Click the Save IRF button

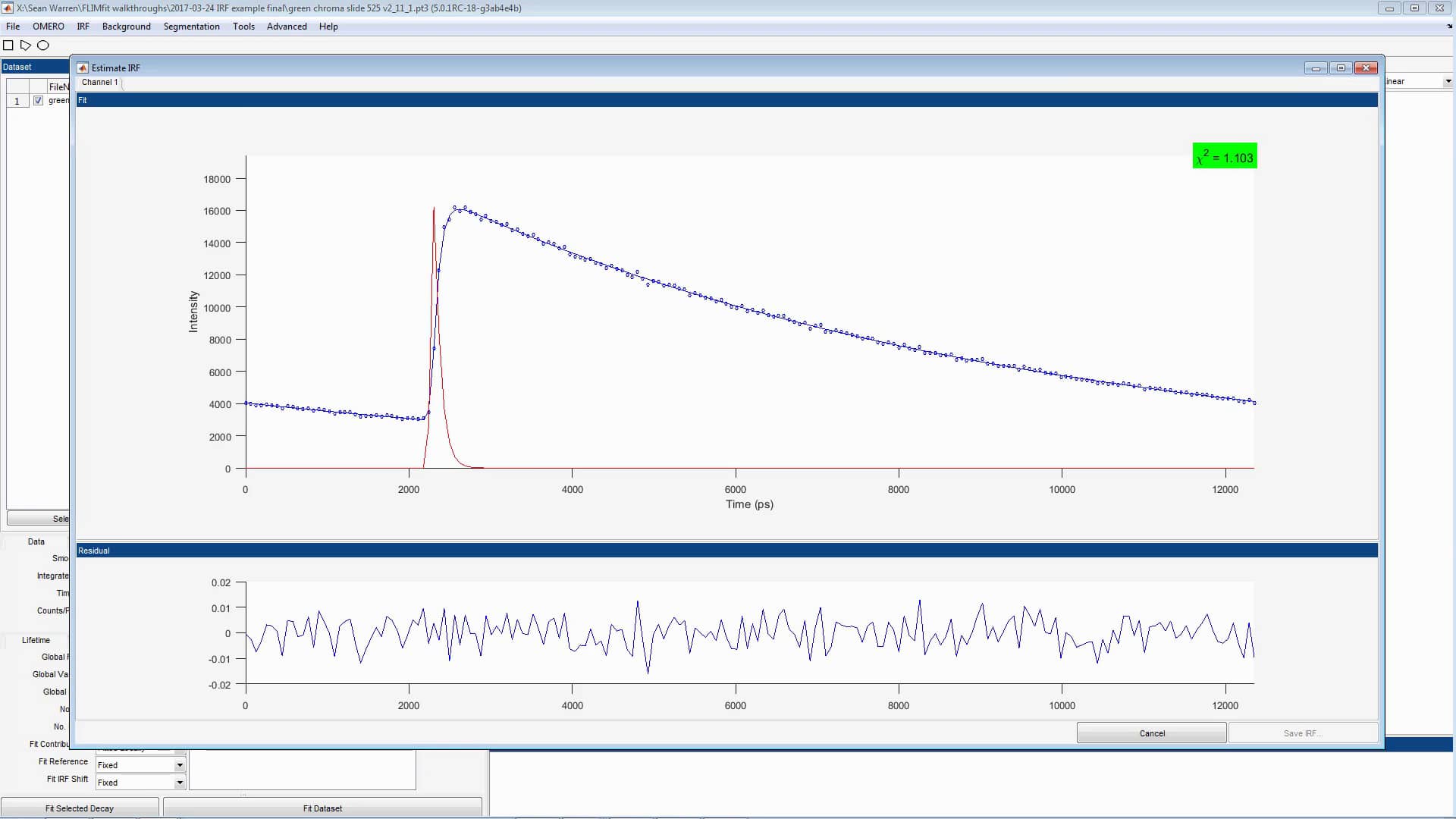(1303, 733)
